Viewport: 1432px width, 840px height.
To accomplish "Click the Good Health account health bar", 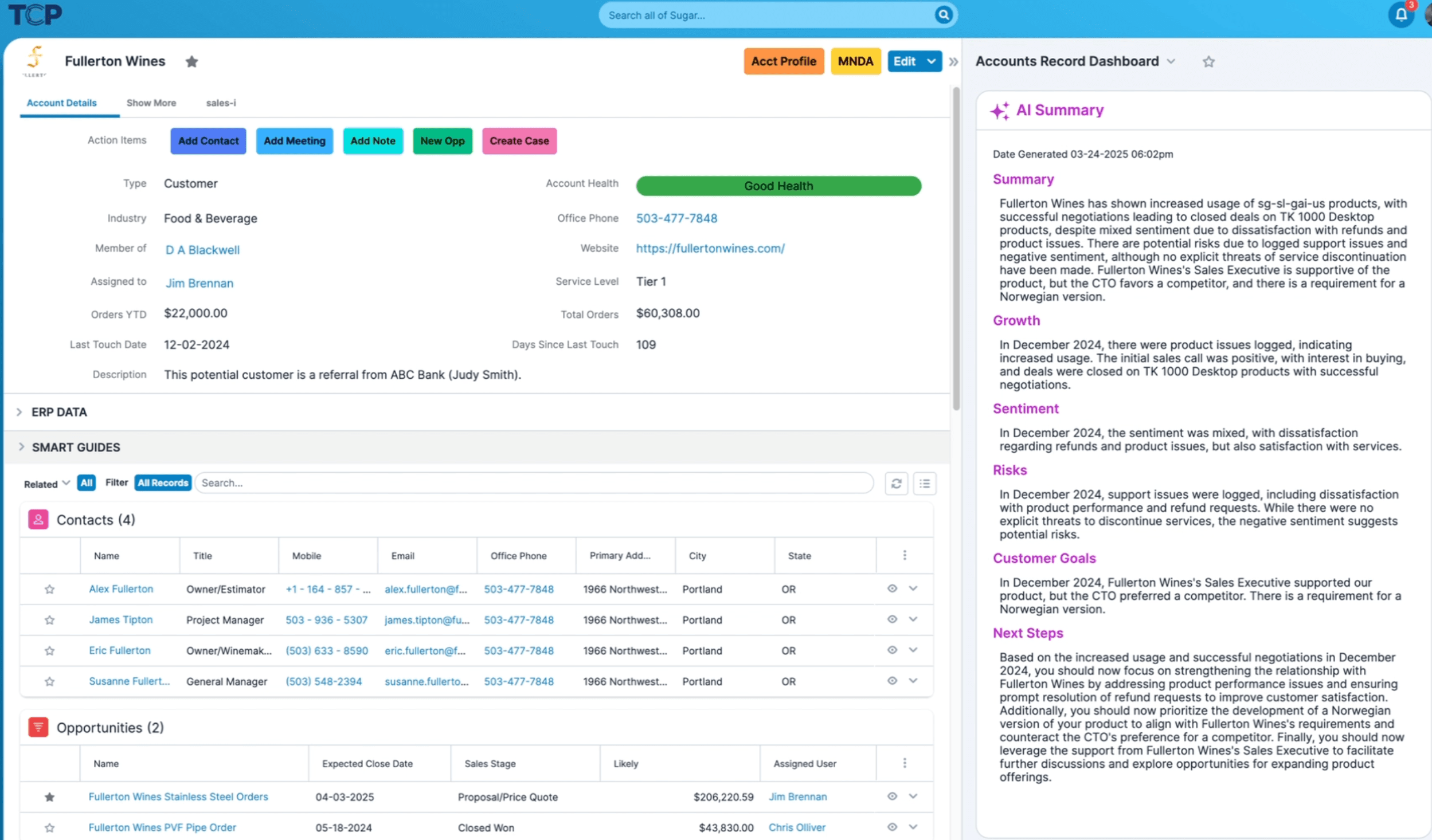I will pyautogui.click(x=778, y=185).
